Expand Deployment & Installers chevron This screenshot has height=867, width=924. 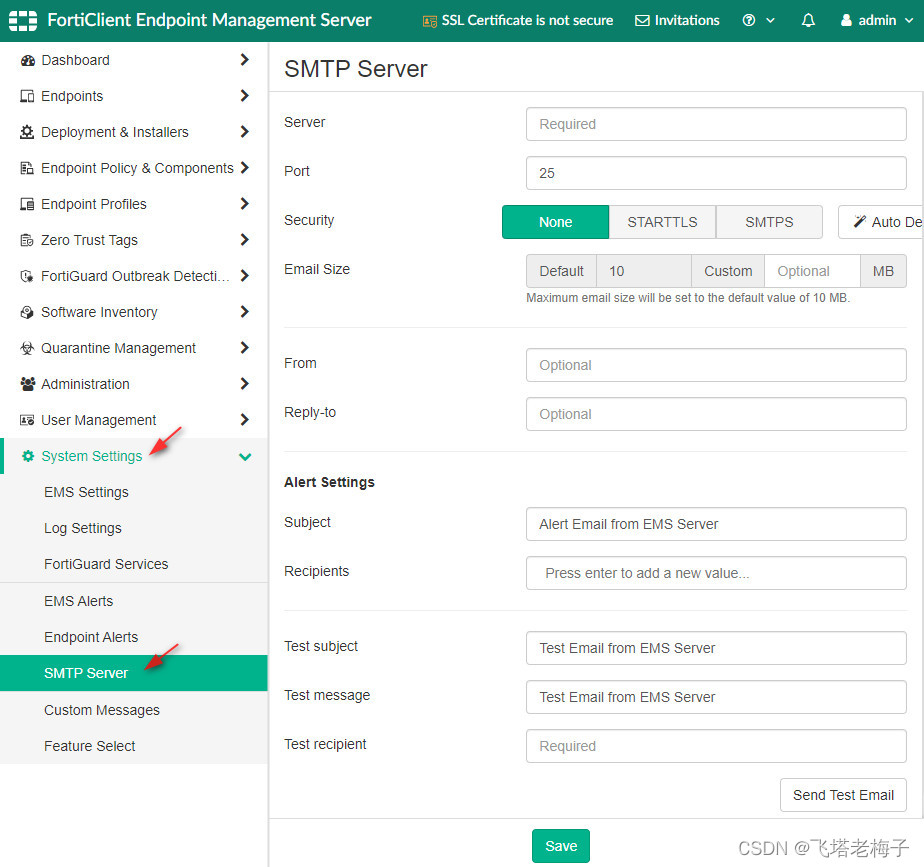245,131
